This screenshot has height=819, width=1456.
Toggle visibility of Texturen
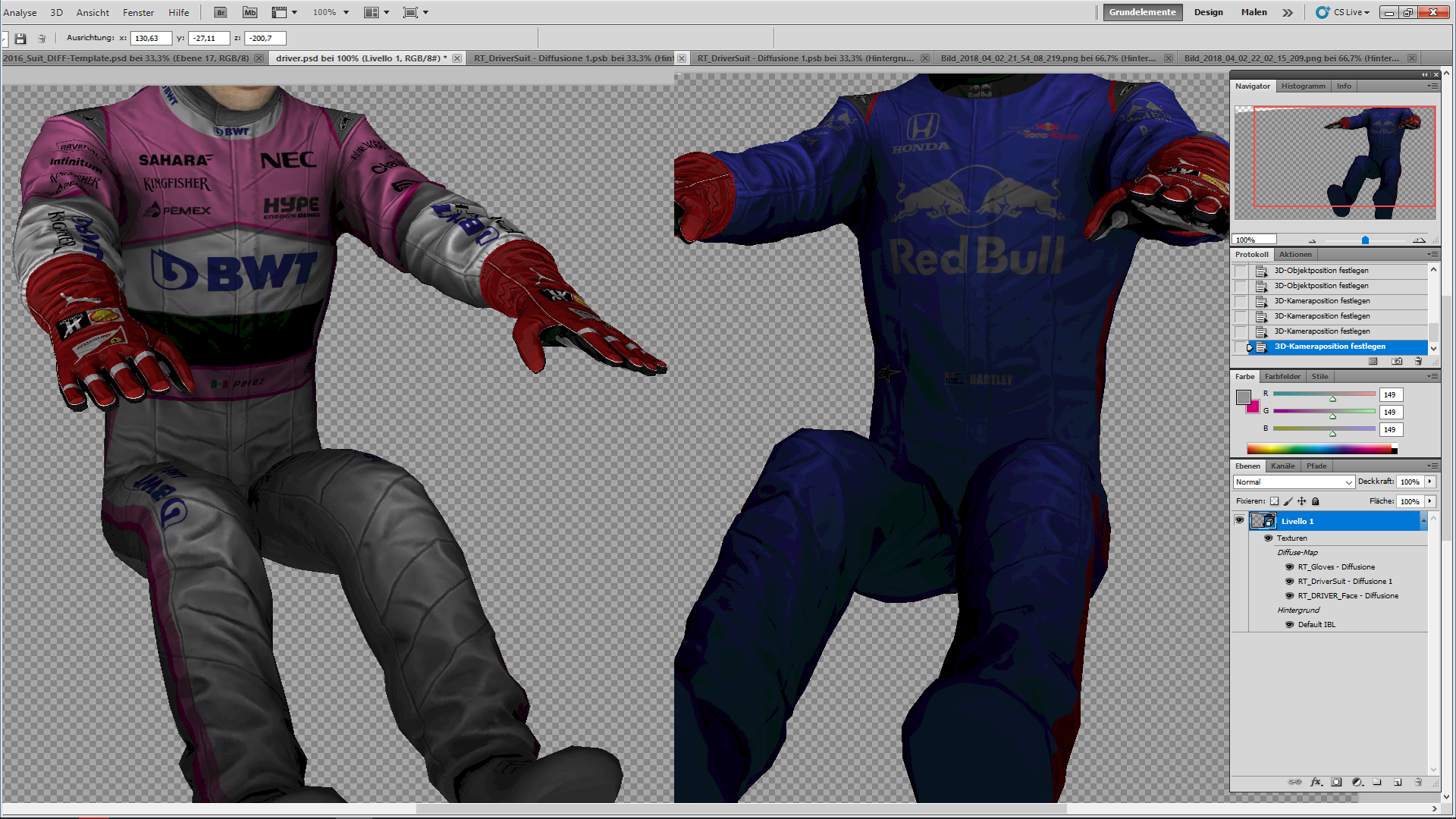pos(1268,538)
